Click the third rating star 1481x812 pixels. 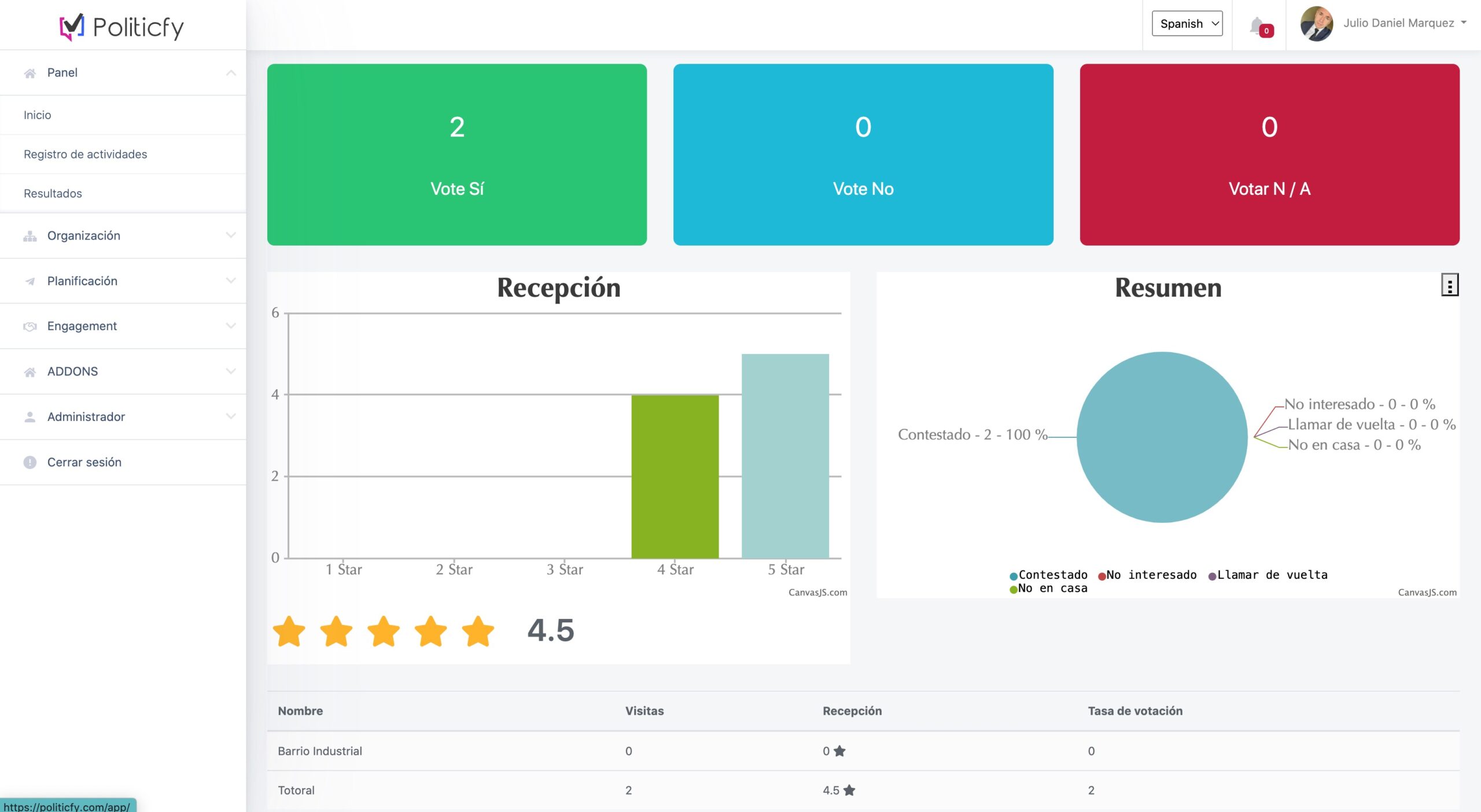point(384,631)
